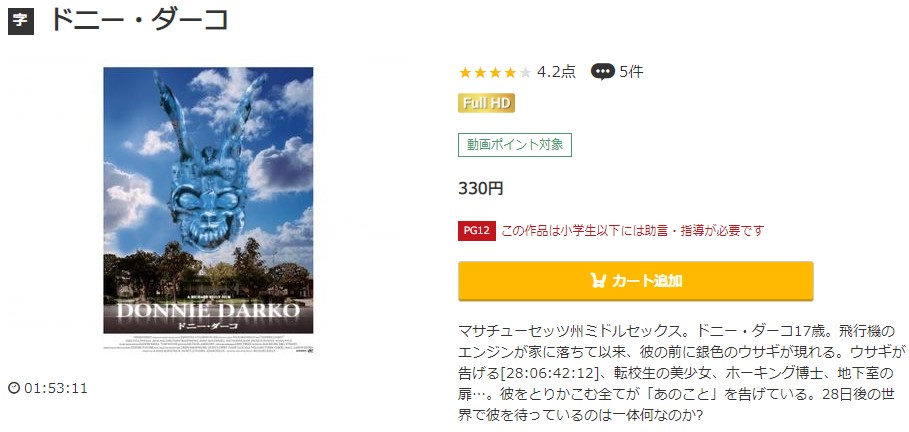The height and width of the screenshot is (432, 909).
Task: Click the 4.2点 rating score
Action: (557, 72)
